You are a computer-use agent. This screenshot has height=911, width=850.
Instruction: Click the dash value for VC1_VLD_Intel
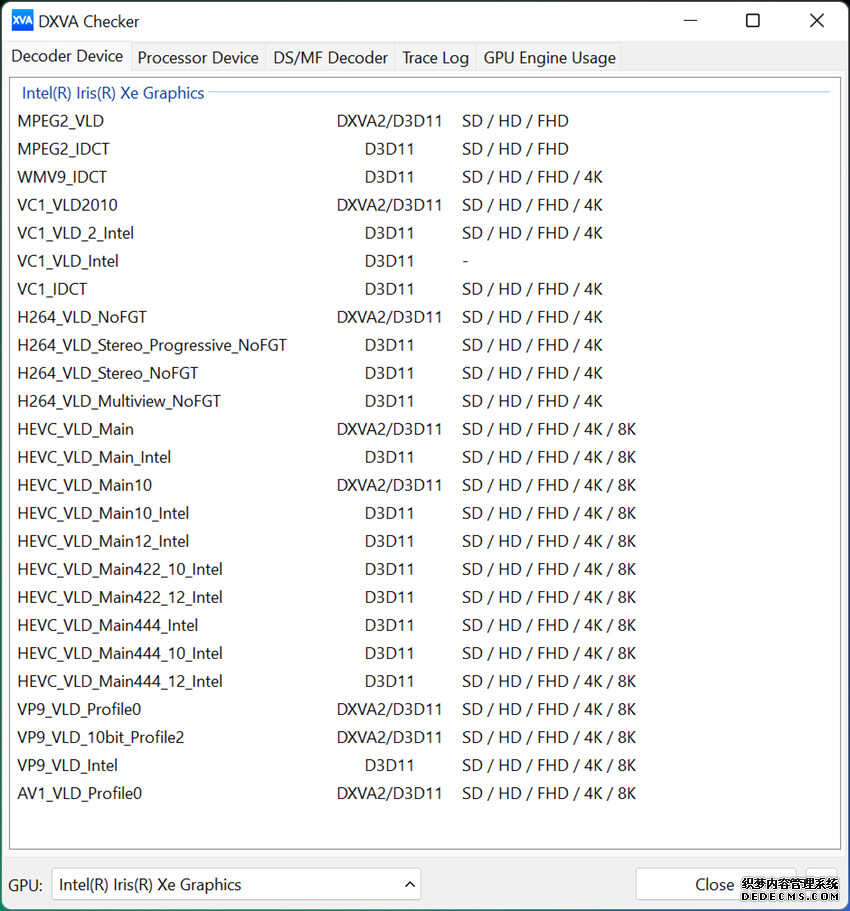[x=465, y=261]
